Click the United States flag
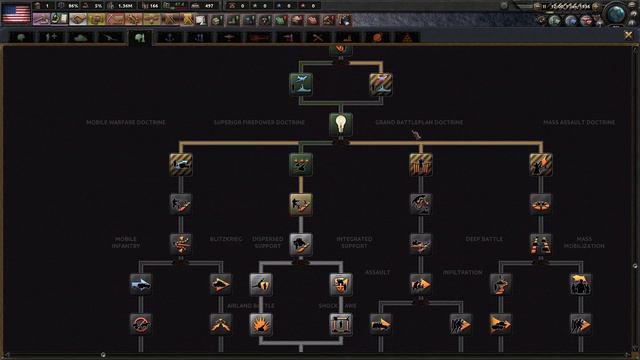Image resolution: width=640 pixels, height=360 pixels. coord(16,13)
